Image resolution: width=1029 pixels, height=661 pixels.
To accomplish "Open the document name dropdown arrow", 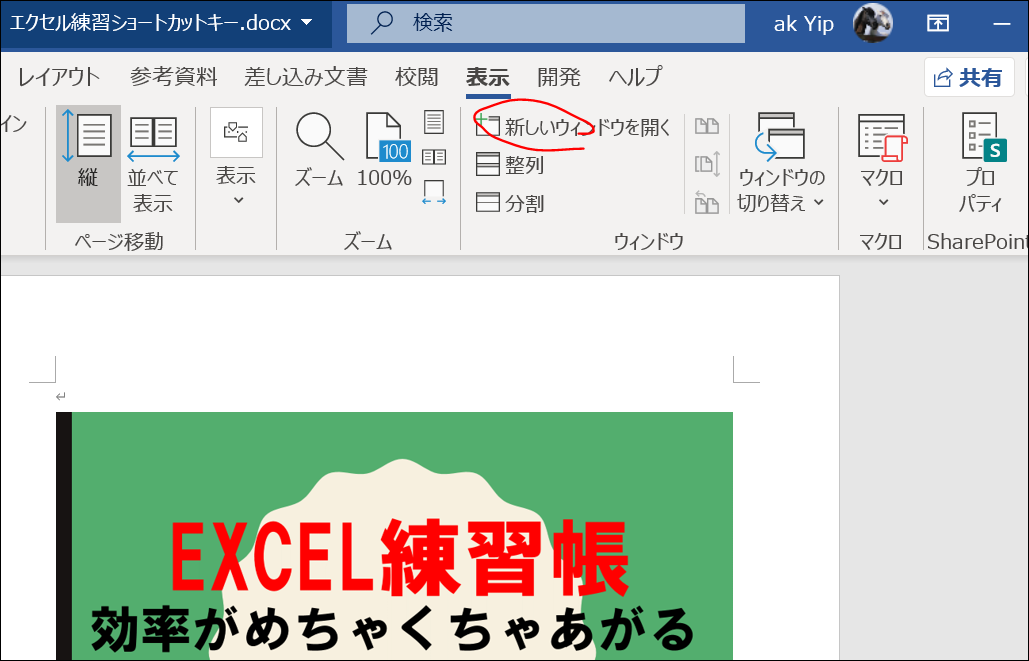I will tap(306, 22).
